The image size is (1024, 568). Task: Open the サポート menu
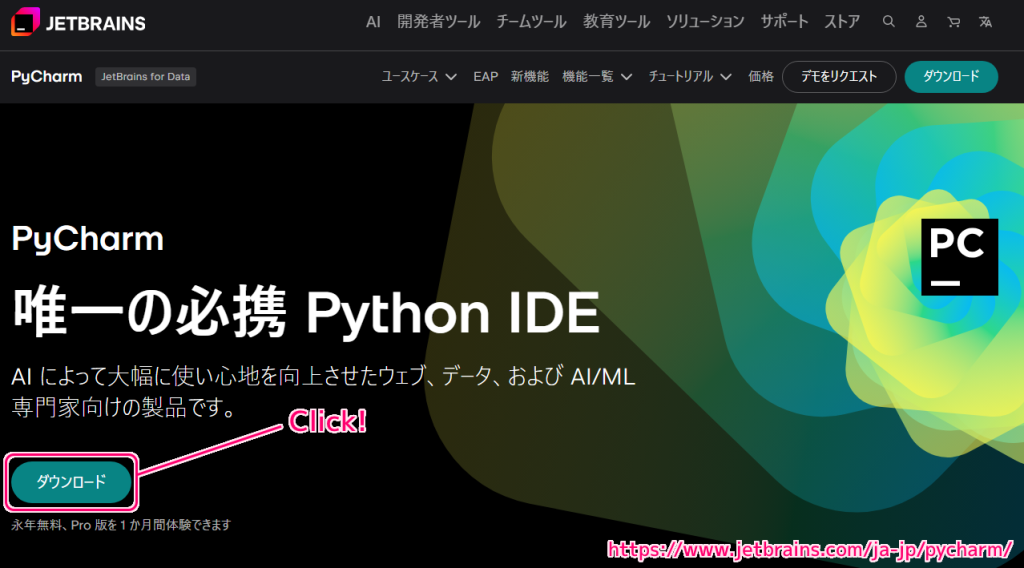(x=784, y=22)
